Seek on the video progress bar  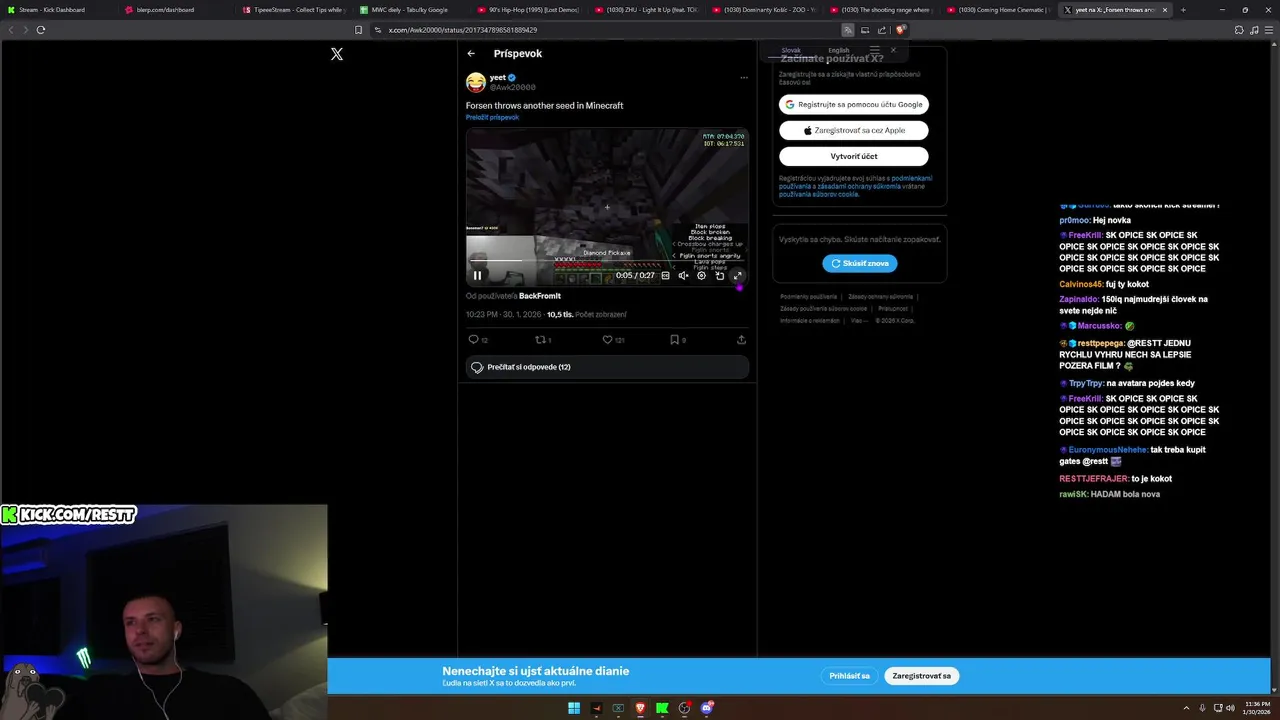pyautogui.click(x=607, y=262)
